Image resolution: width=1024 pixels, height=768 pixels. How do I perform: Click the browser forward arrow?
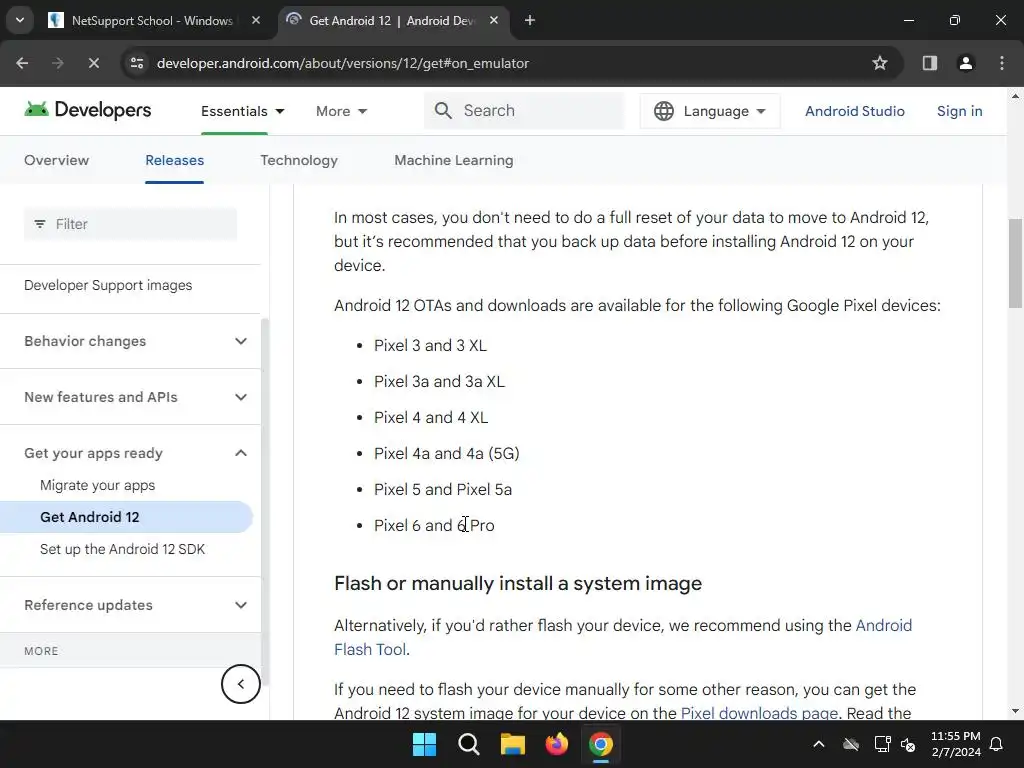coord(57,63)
